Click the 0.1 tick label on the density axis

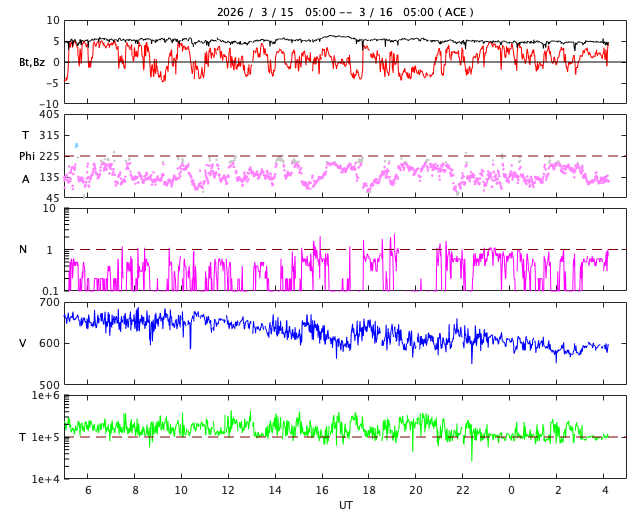tap(49, 291)
